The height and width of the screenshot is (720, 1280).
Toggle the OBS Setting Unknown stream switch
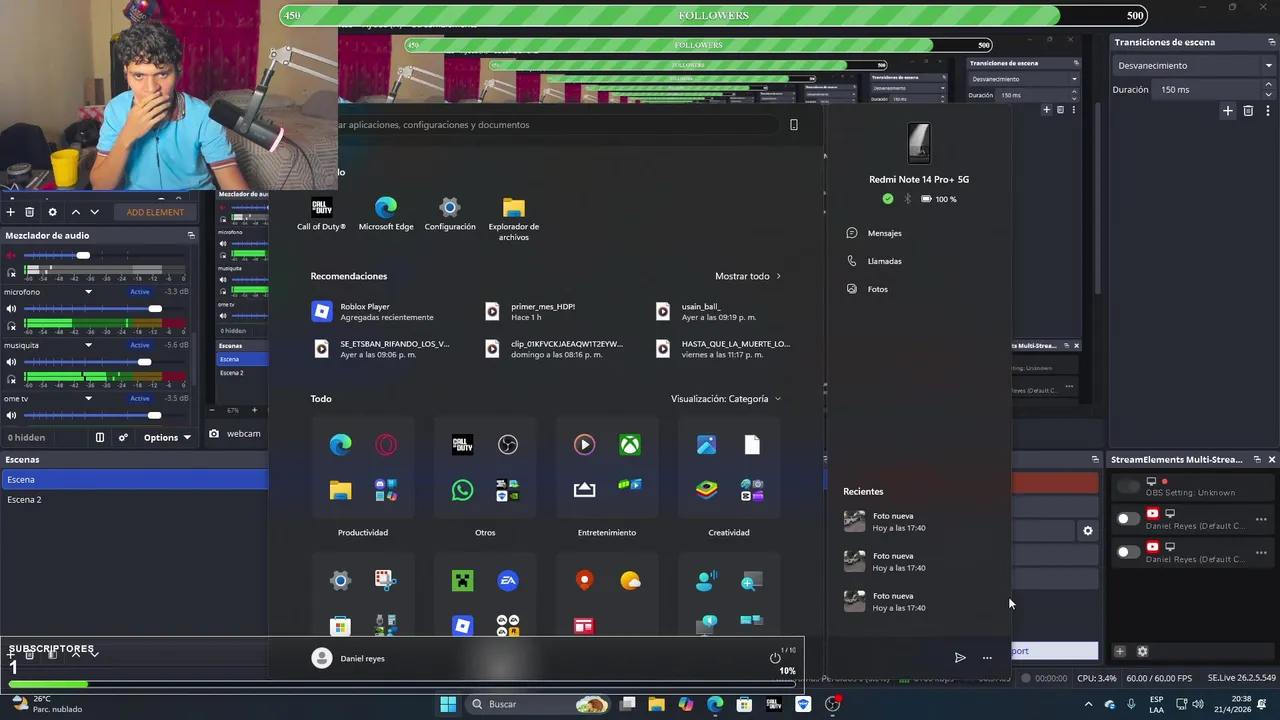(1128, 486)
